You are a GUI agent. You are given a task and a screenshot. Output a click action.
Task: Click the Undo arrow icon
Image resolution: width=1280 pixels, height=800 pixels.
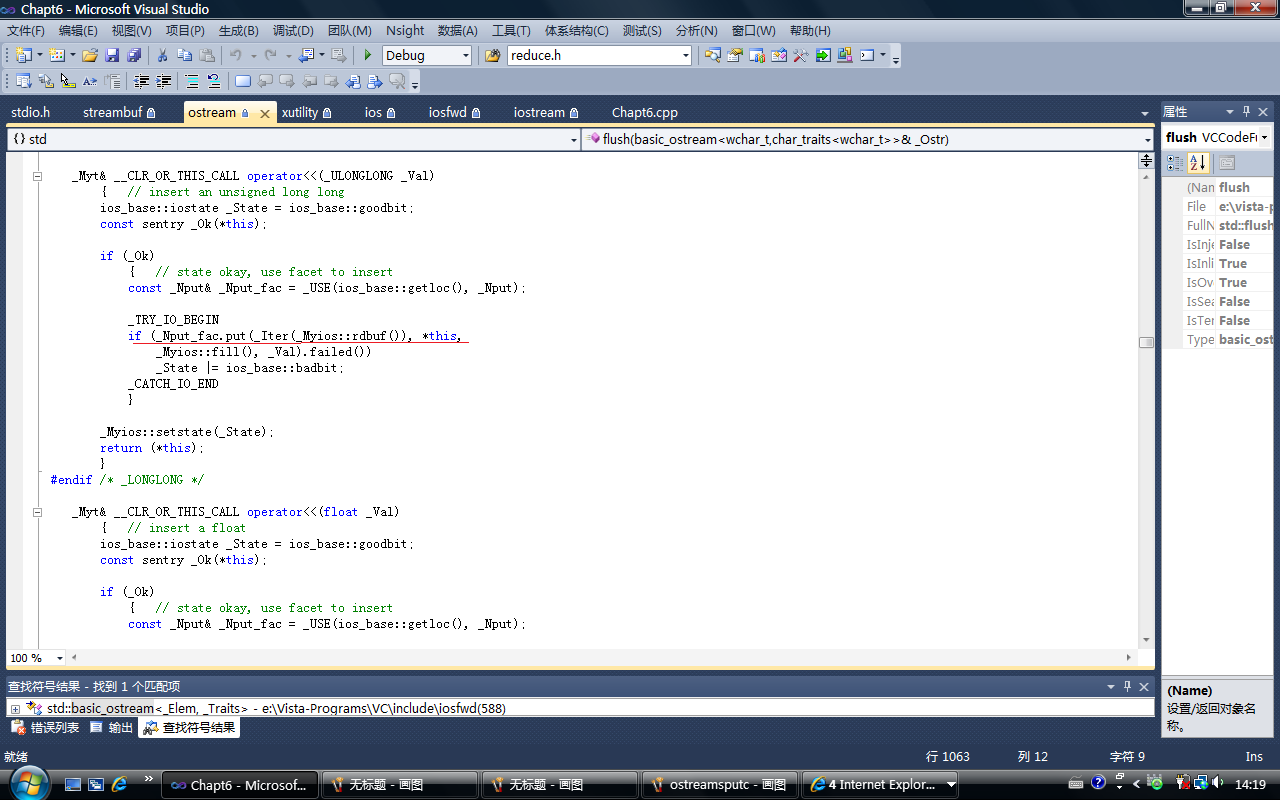coord(236,55)
